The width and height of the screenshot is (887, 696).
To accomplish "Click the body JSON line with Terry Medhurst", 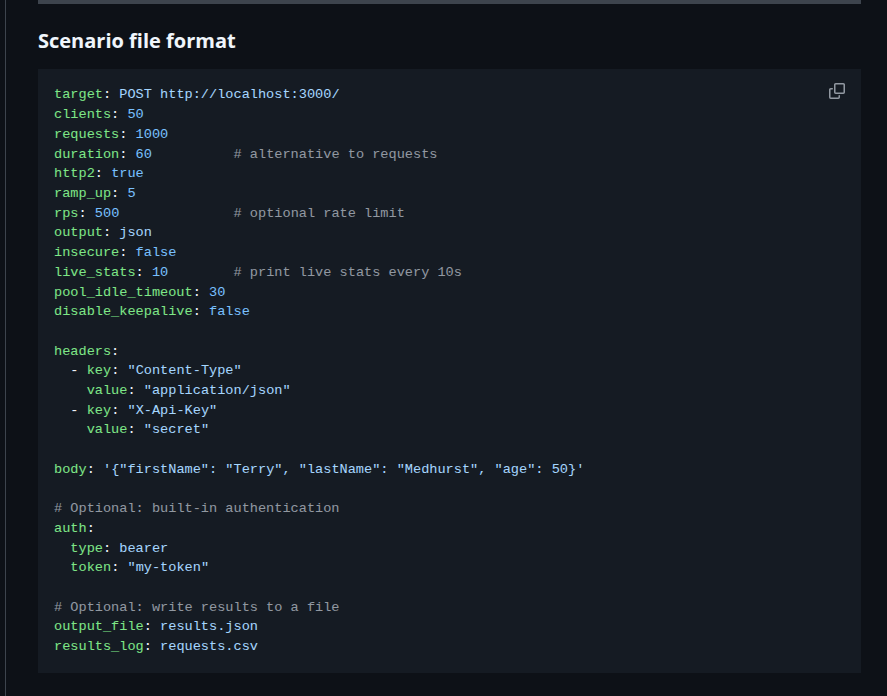I will click(319, 469).
